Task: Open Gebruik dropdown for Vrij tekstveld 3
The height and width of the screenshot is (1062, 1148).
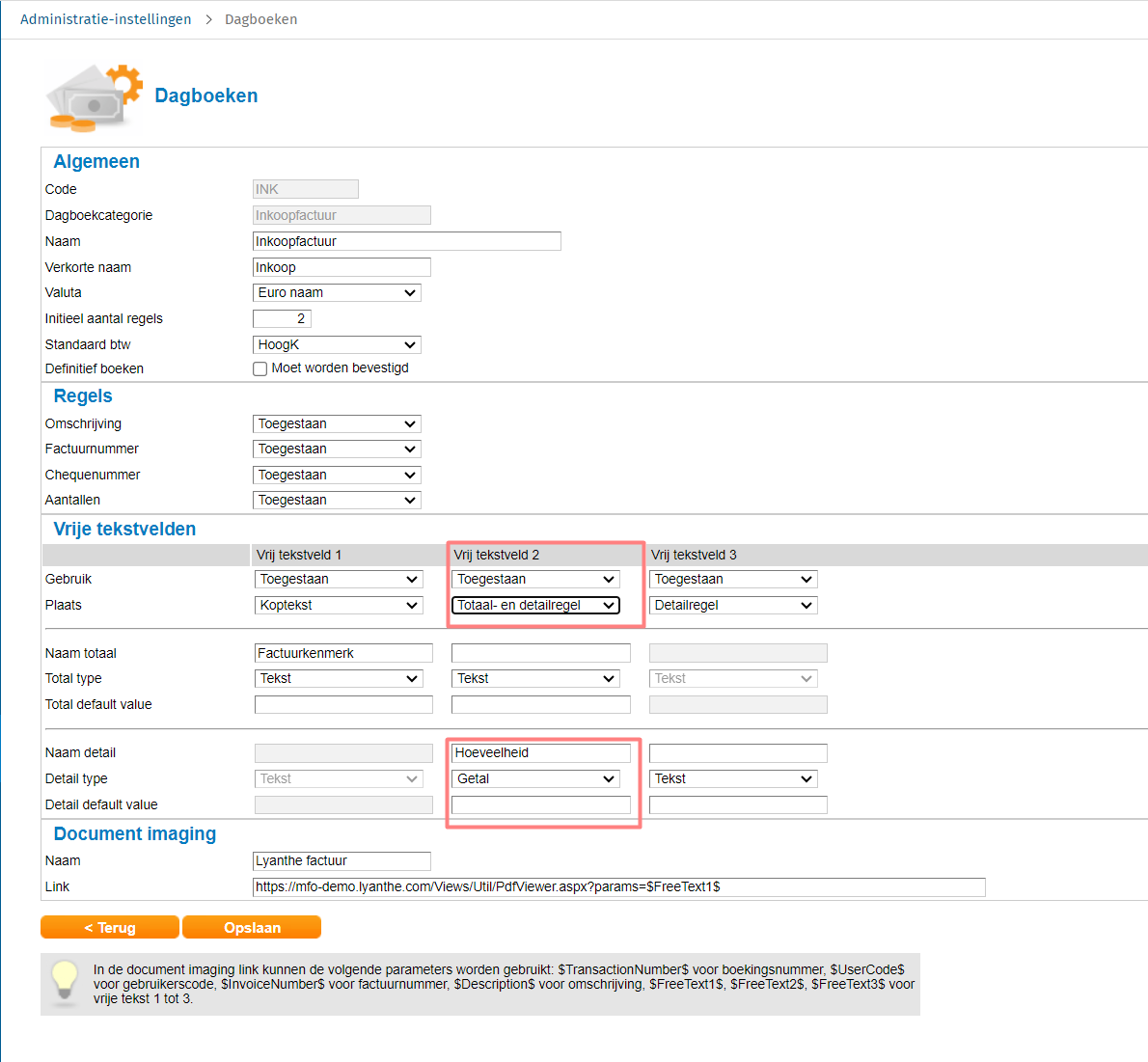Action: click(733, 580)
